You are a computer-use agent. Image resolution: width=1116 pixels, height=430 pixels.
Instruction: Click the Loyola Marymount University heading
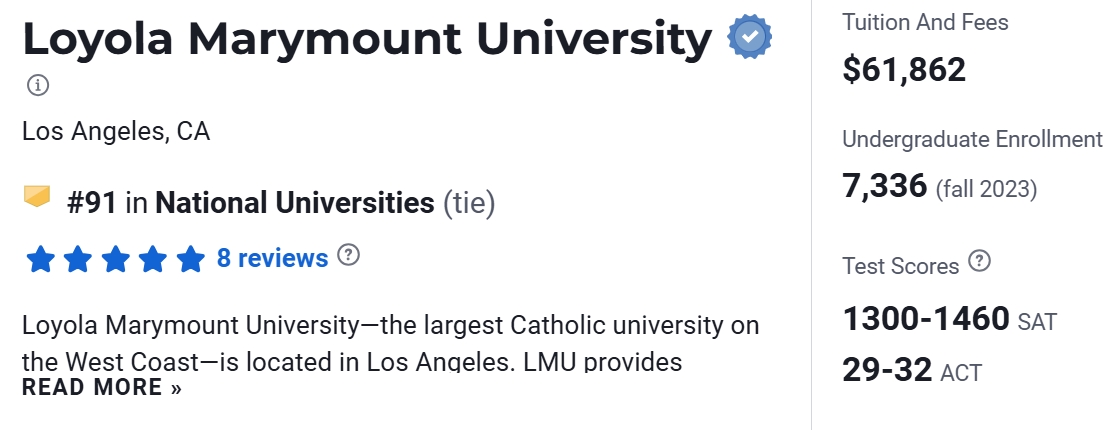[x=366, y=40]
